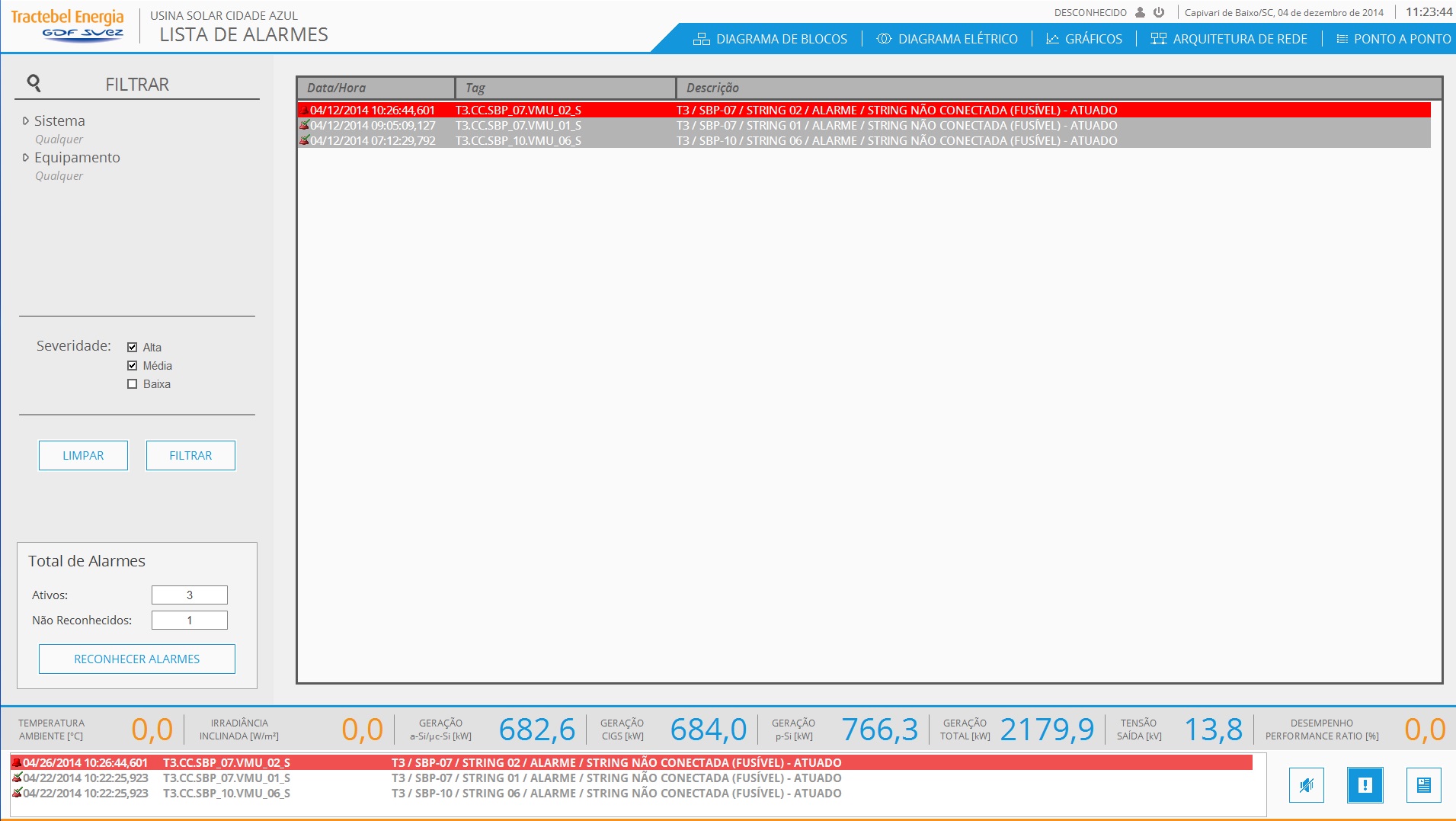Click the power logout icon
This screenshot has width=1456, height=821.
click(1159, 12)
